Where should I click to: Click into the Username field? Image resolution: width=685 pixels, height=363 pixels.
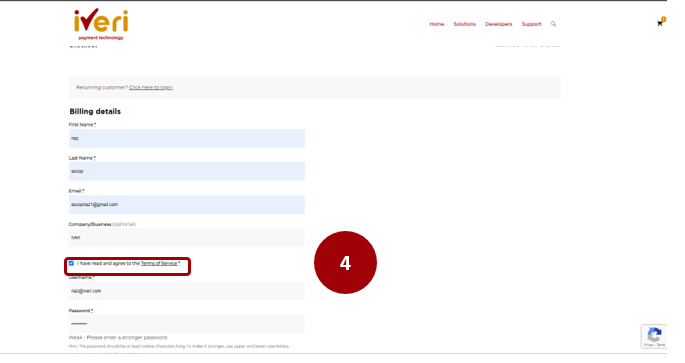[187, 291]
